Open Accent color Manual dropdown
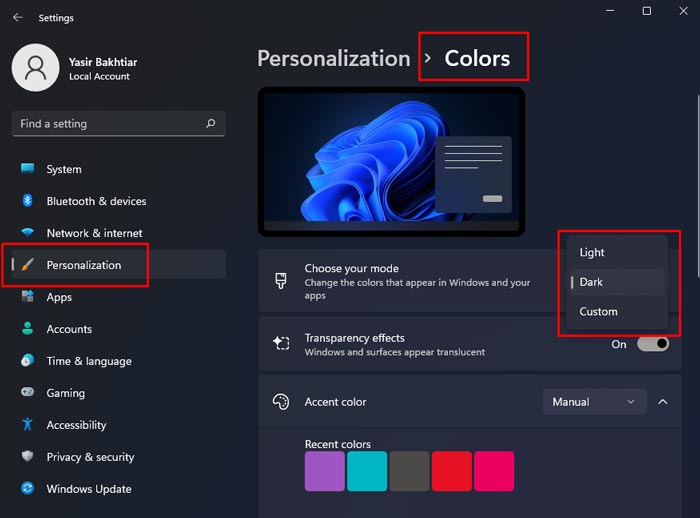The height and width of the screenshot is (518, 700). pyautogui.click(x=594, y=402)
